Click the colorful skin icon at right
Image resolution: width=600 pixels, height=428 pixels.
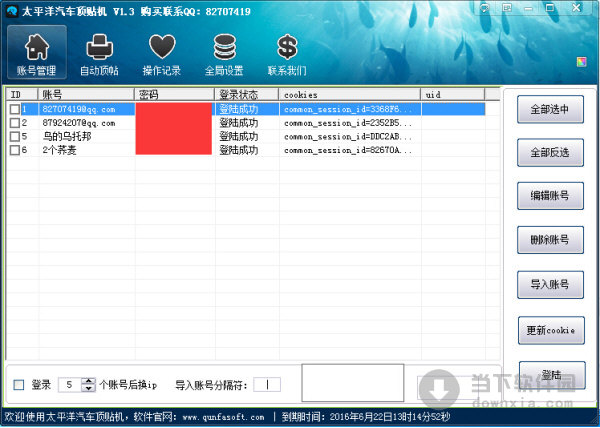coord(581,62)
